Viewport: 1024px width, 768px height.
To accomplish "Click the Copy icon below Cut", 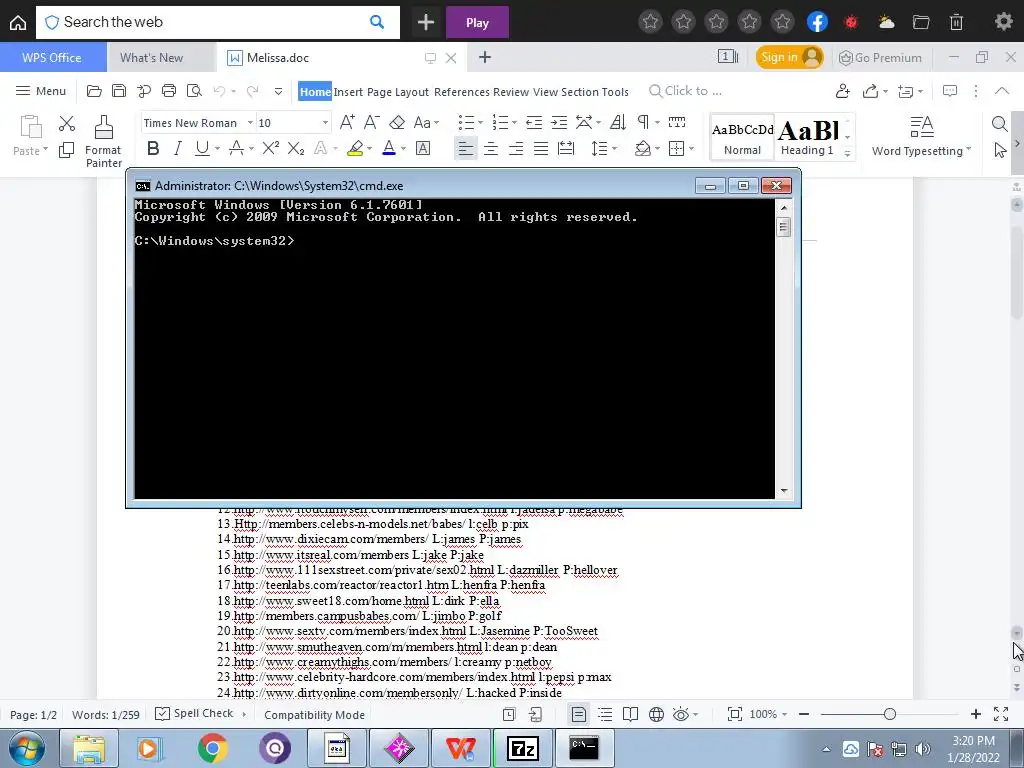I will [67, 150].
